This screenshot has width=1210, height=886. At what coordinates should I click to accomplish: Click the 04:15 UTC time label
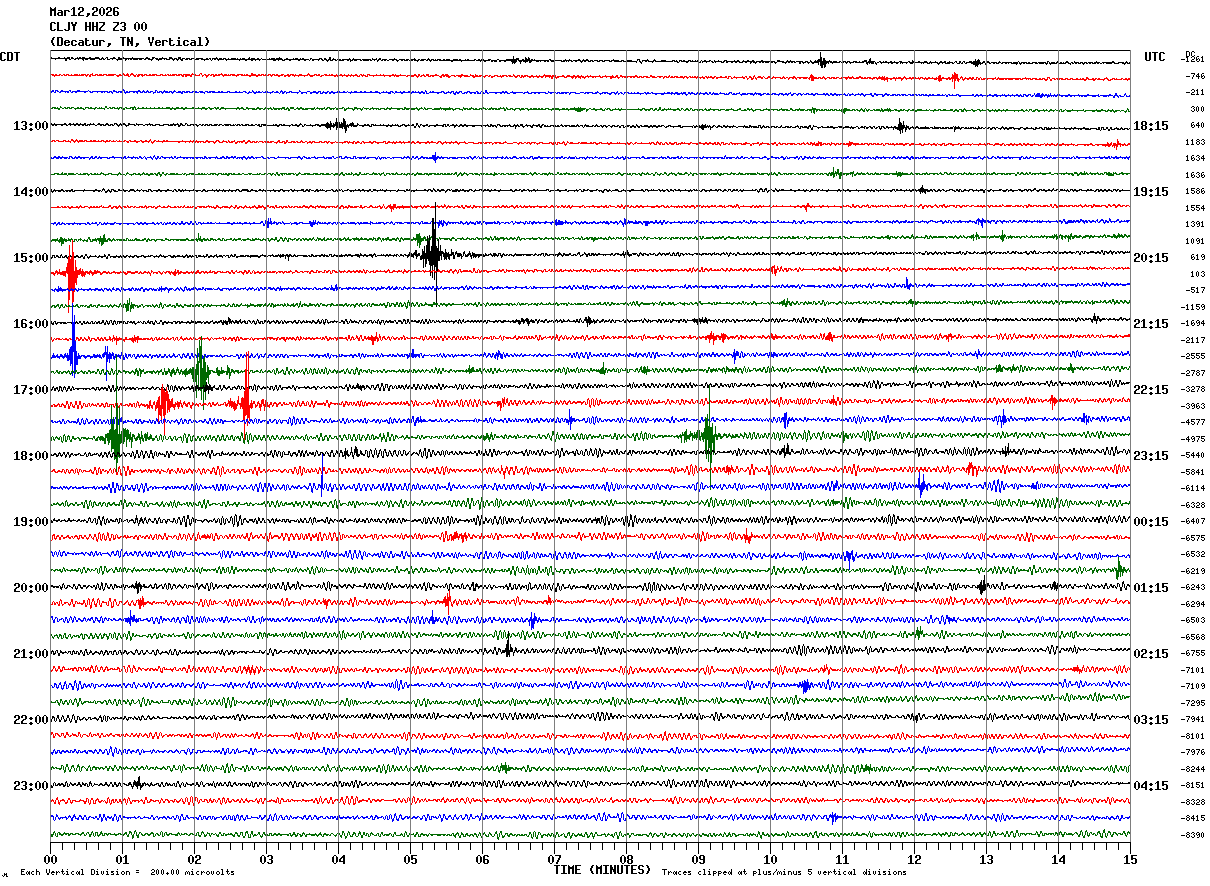[1151, 786]
